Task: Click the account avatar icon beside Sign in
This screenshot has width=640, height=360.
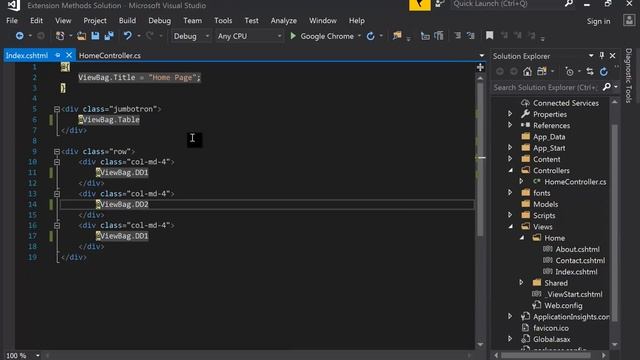Action: tap(629, 20)
